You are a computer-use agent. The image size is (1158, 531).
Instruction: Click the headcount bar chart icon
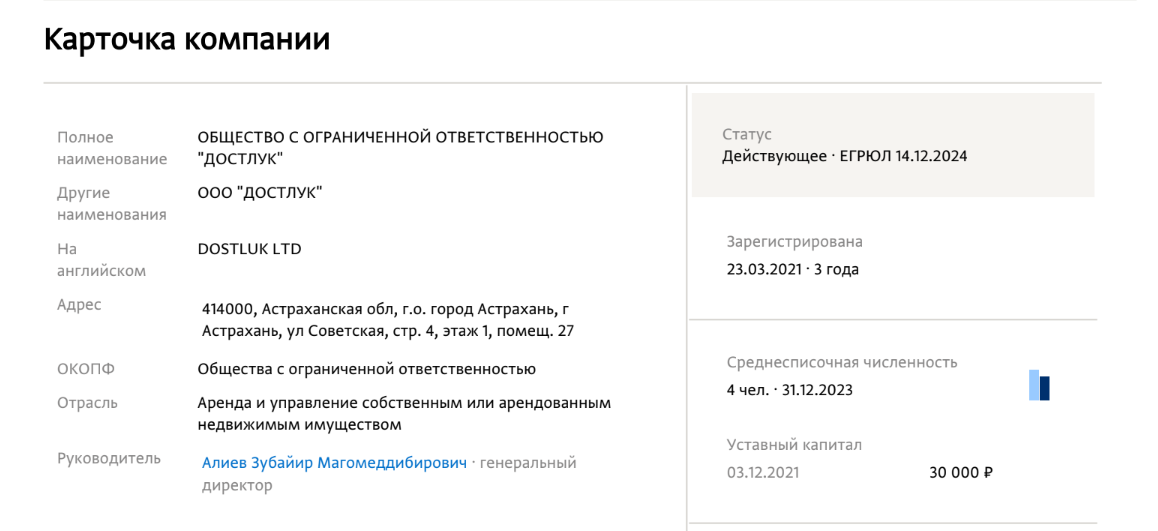1039,385
